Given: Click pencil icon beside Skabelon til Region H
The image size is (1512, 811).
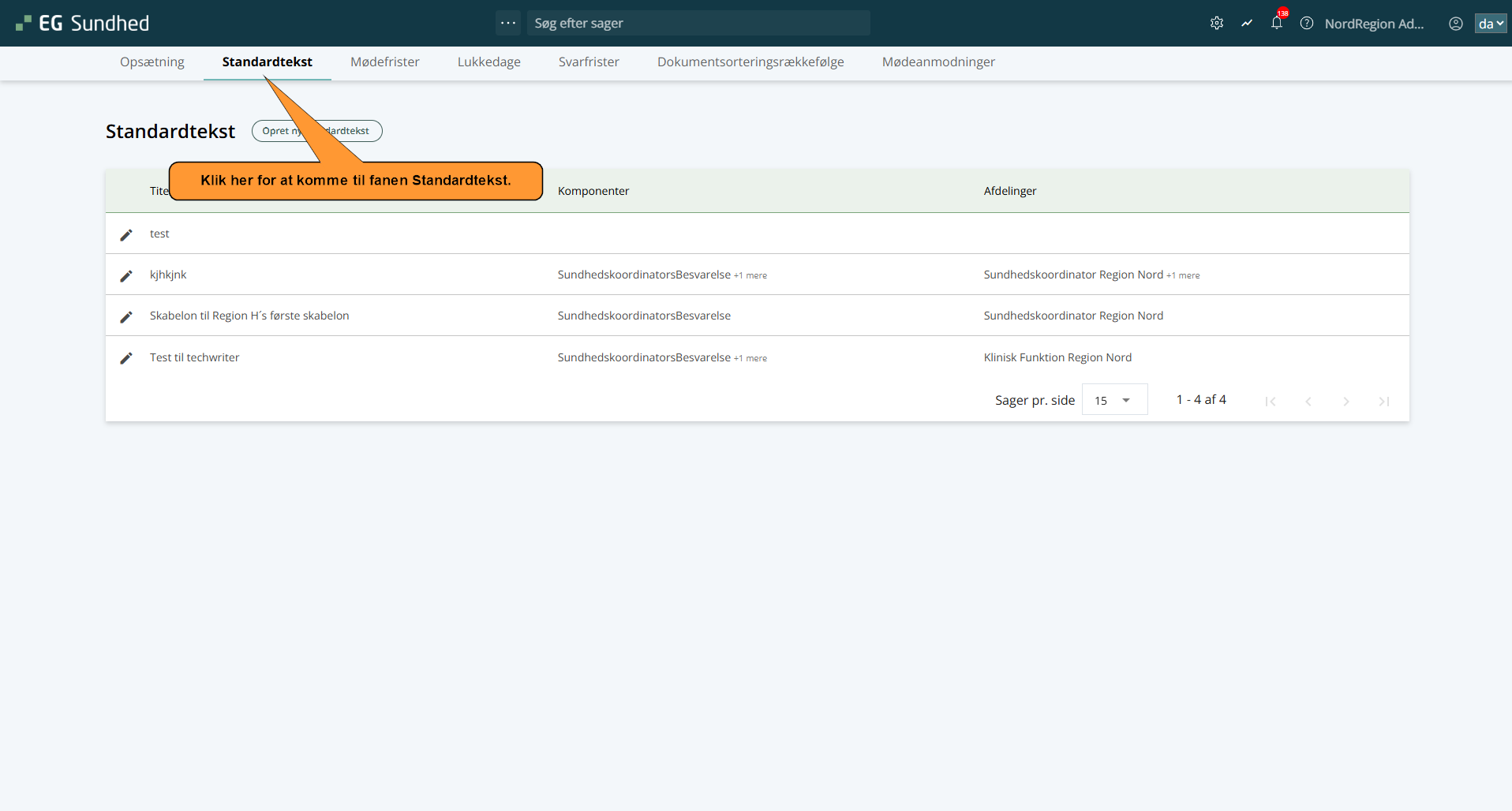Looking at the screenshot, I should click(126, 316).
